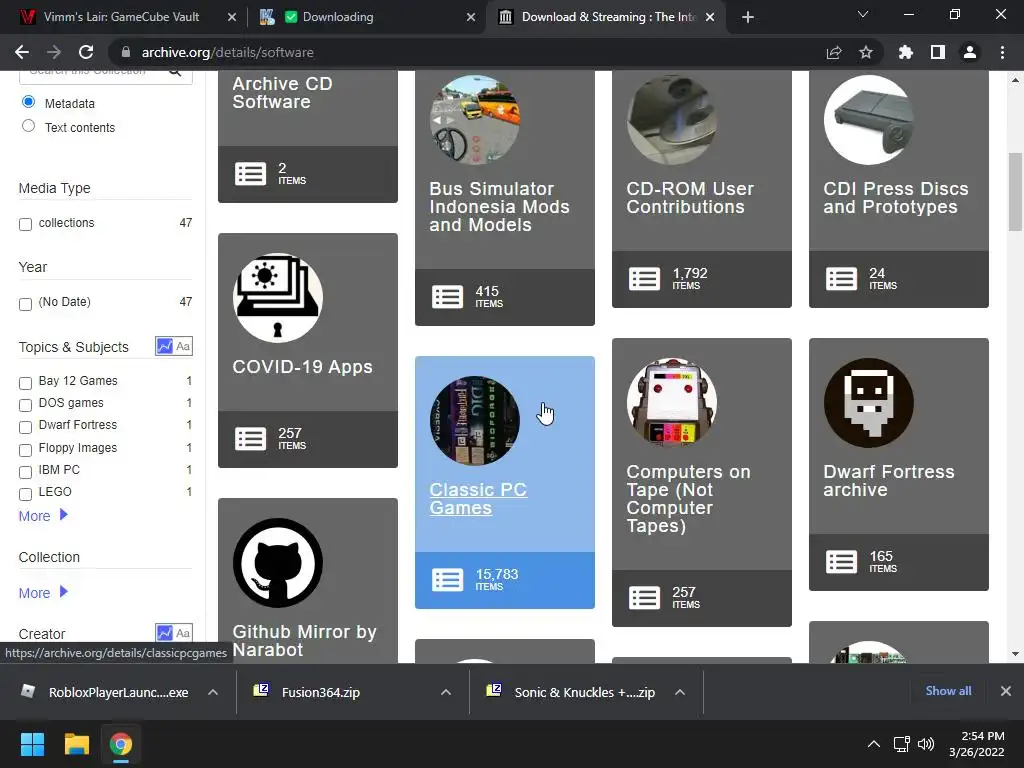Image resolution: width=1024 pixels, height=768 pixels.
Task: Open File Explorer from the taskbar
Action: [76, 744]
